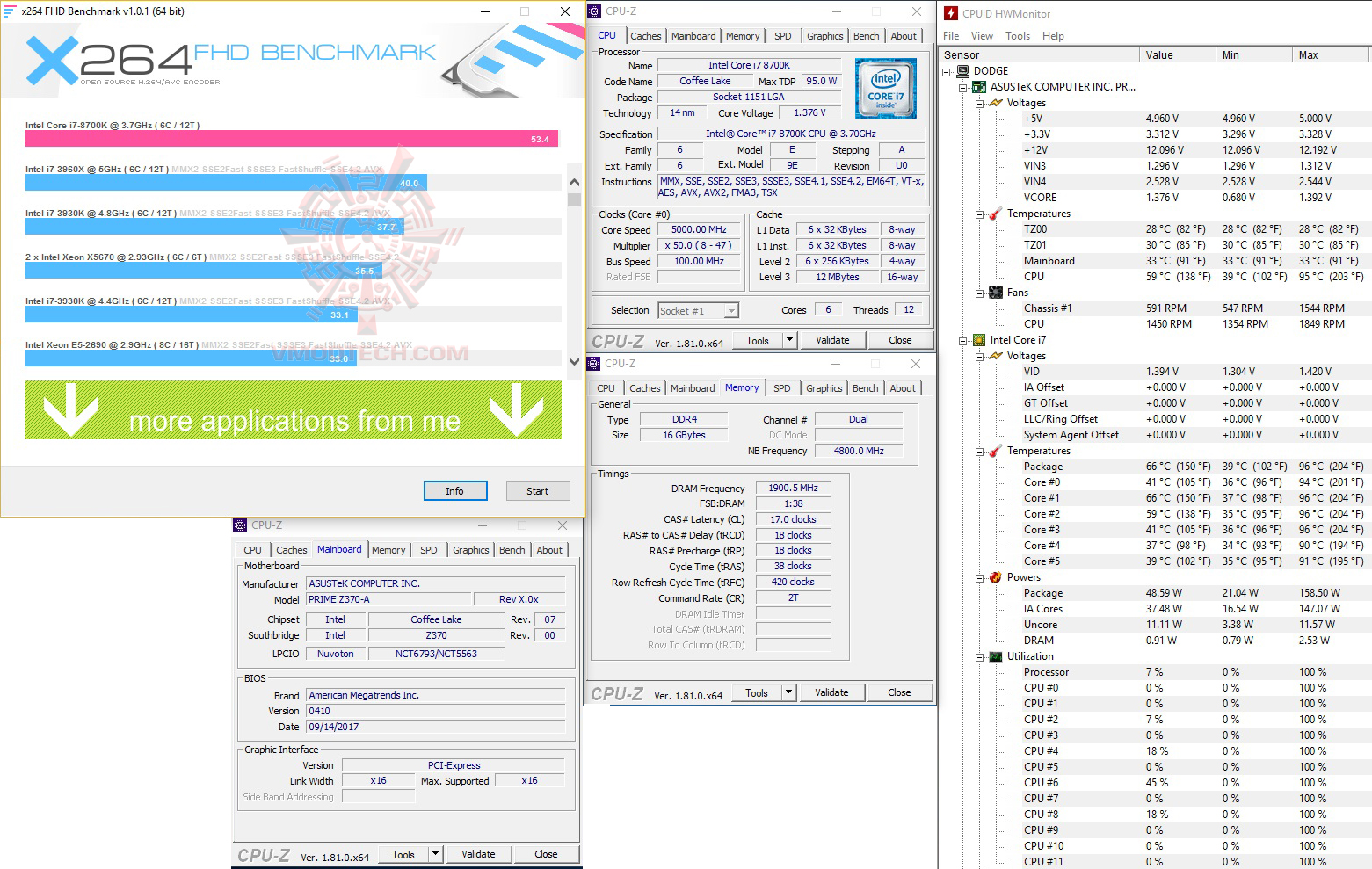This screenshot has height=869, width=1372.
Task: Click Validate in the CPU-Z Mainboard window
Action: tap(478, 853)
